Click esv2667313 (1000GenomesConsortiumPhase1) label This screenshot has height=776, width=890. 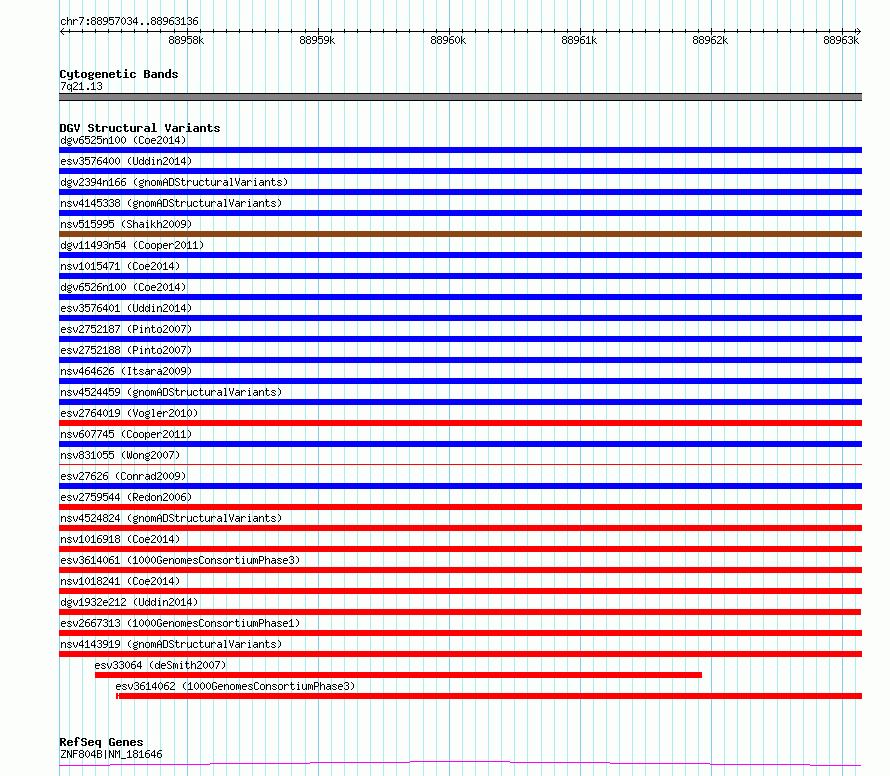click(180, 623)
